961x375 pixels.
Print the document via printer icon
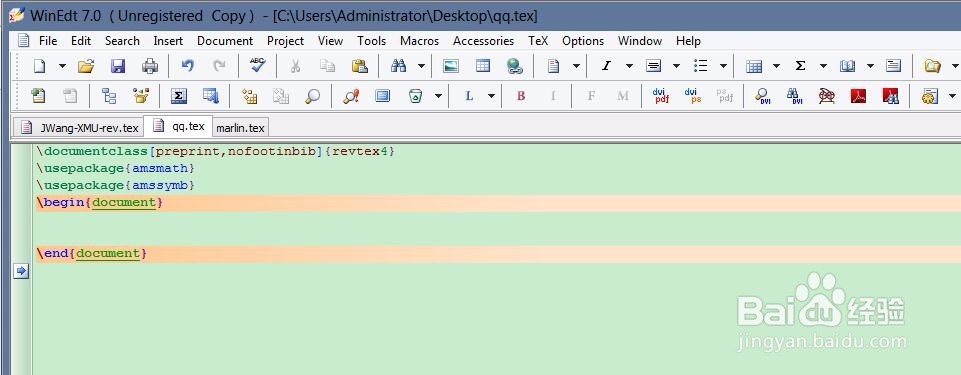150,66
